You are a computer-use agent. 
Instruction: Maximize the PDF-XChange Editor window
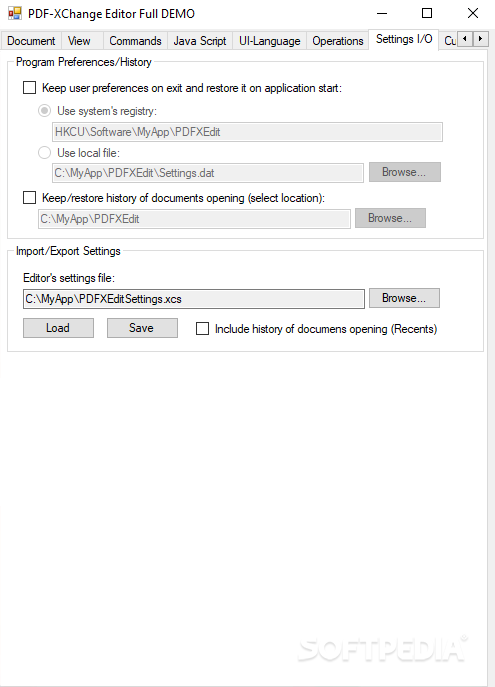(x=427, y=13)
